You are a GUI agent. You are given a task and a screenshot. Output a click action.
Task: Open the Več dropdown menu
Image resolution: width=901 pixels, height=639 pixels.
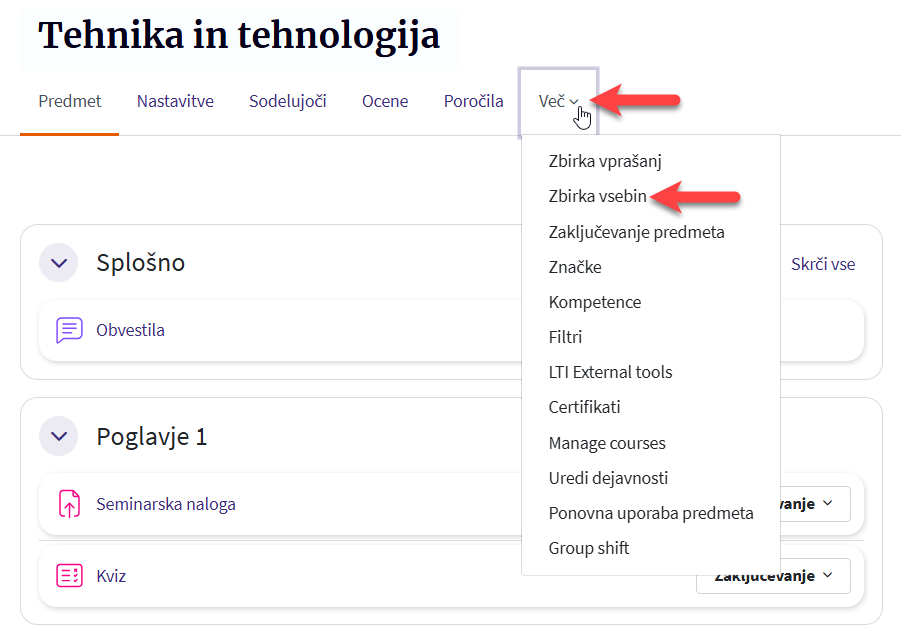(x=558, y=101)
